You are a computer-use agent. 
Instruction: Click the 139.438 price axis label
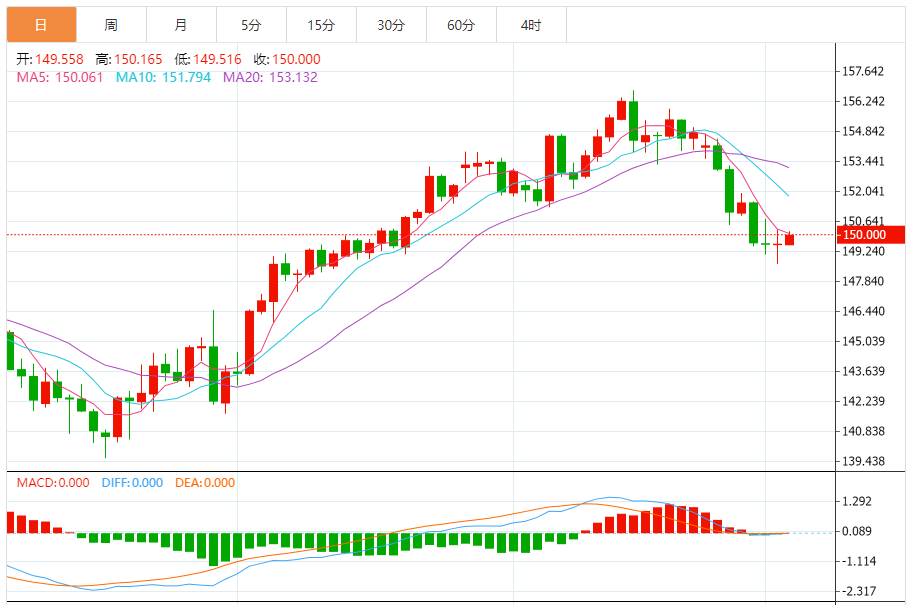click(863, 461)
